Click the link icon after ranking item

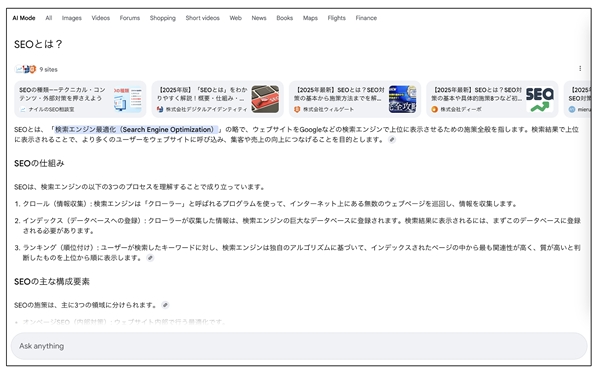150,258
